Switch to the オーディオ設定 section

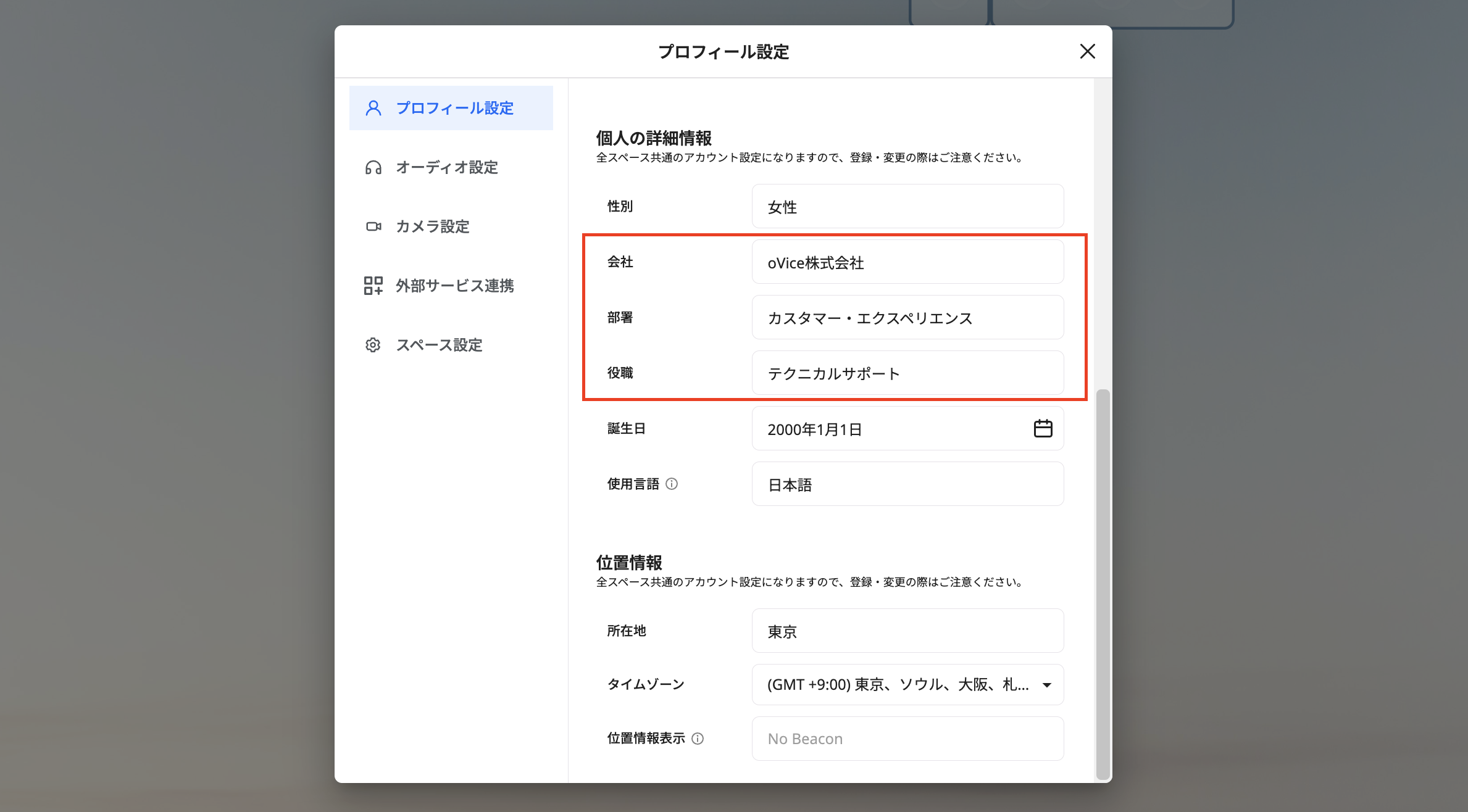(x=447, y=167)
